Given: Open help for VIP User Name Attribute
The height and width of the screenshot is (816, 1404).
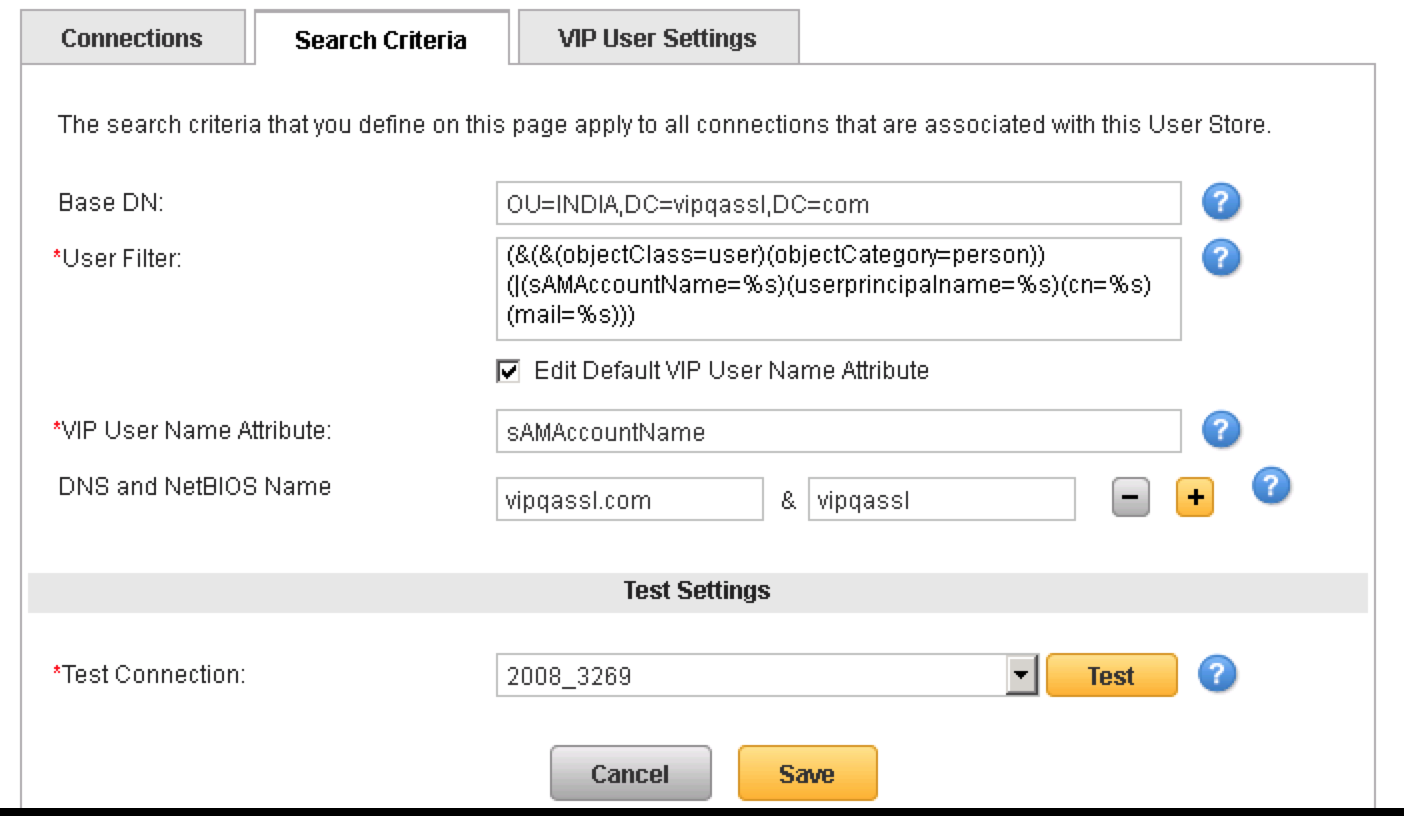Looking at the screenshot, I should click(x=1221, y=431).
